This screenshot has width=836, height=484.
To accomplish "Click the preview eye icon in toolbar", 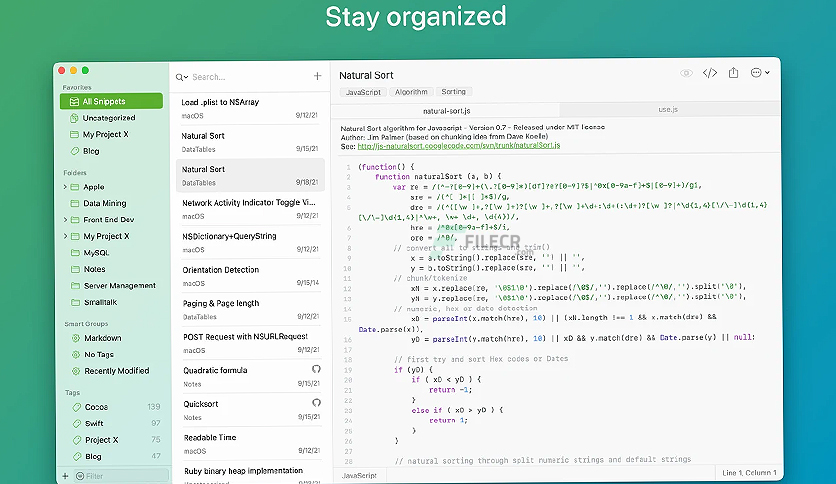I will click(686, 73).
